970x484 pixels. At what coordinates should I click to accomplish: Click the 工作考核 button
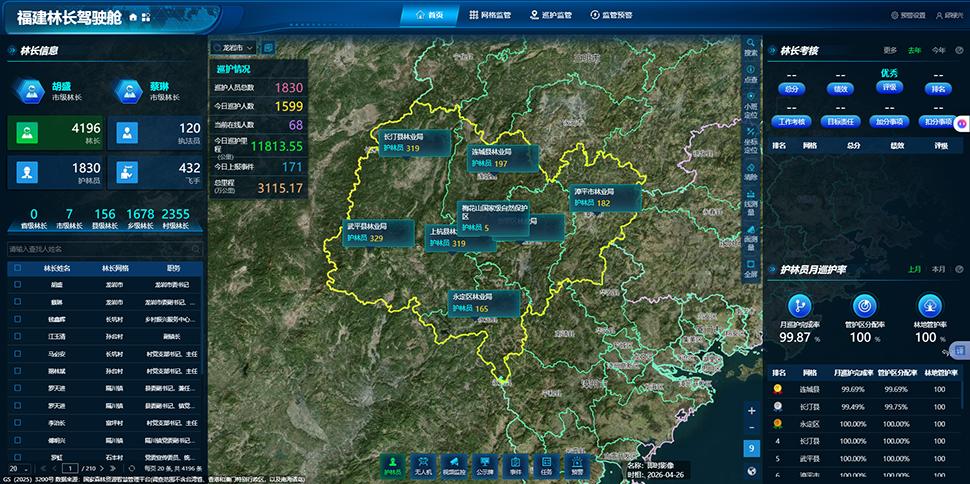pos(791,122)
